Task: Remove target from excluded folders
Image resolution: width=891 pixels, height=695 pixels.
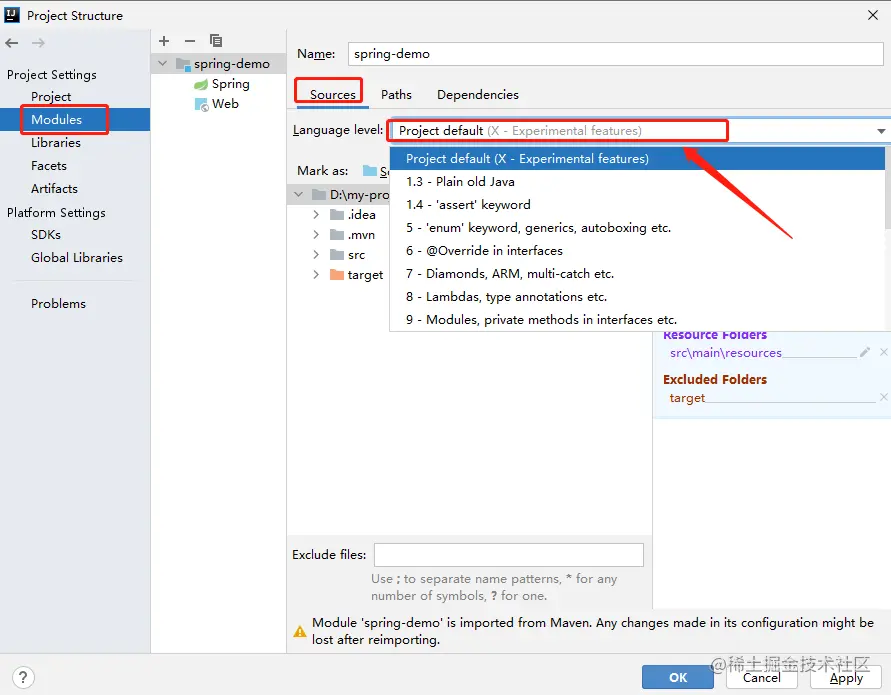Action: (x=884, y=397)
